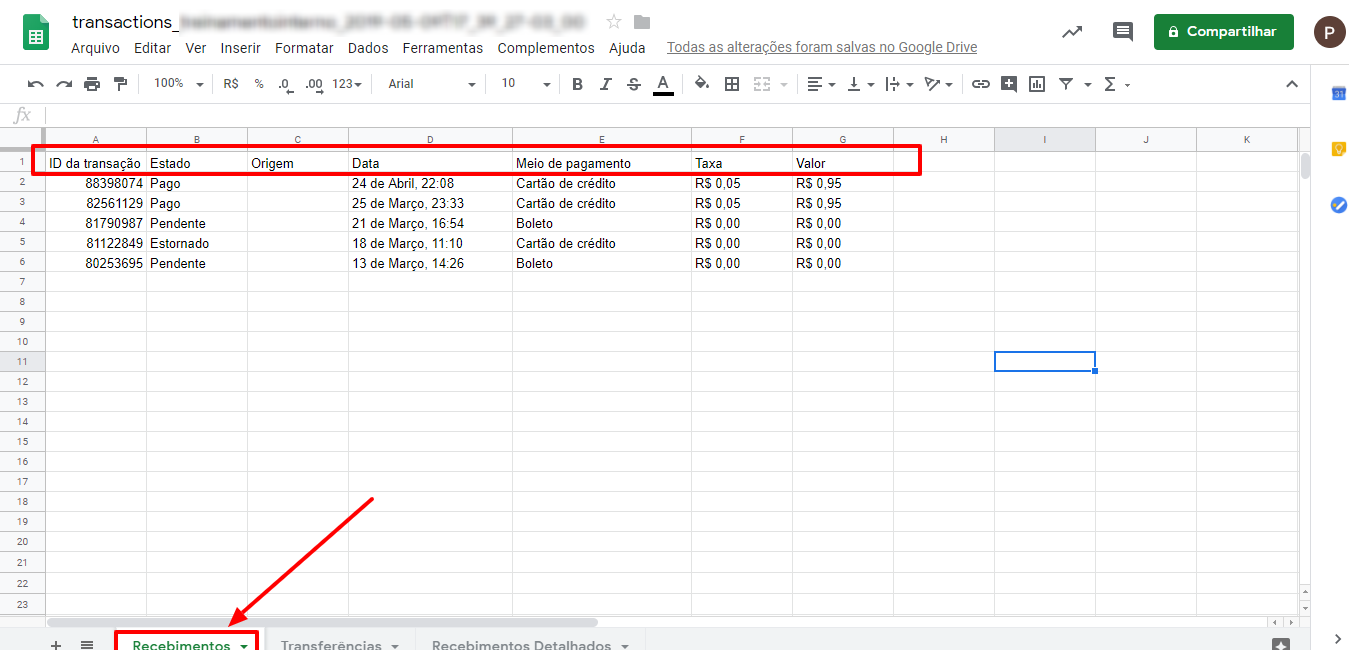Open vertical align dropdown
This screenshot has height=650, width=1349.
pos(860,84)
